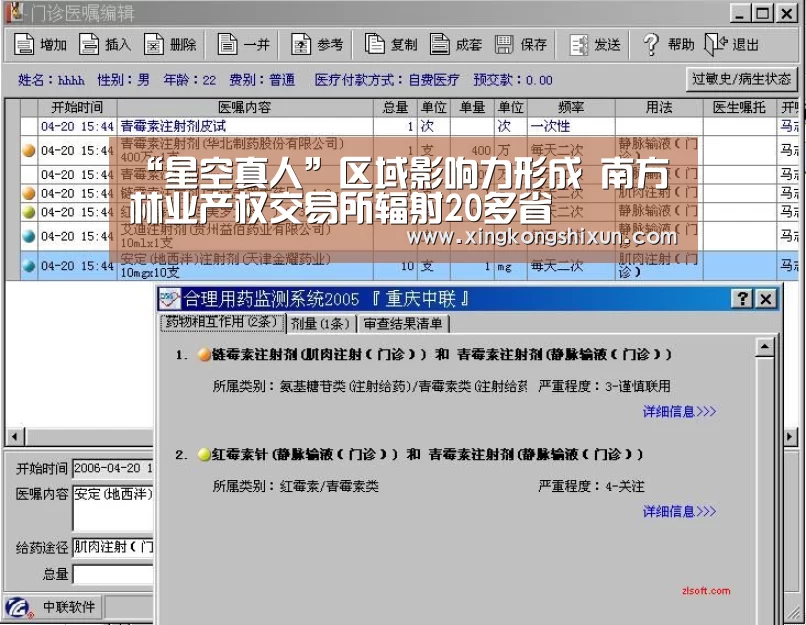Click the 给药途径 input field
Screen dimensions: 806x625
113,547
